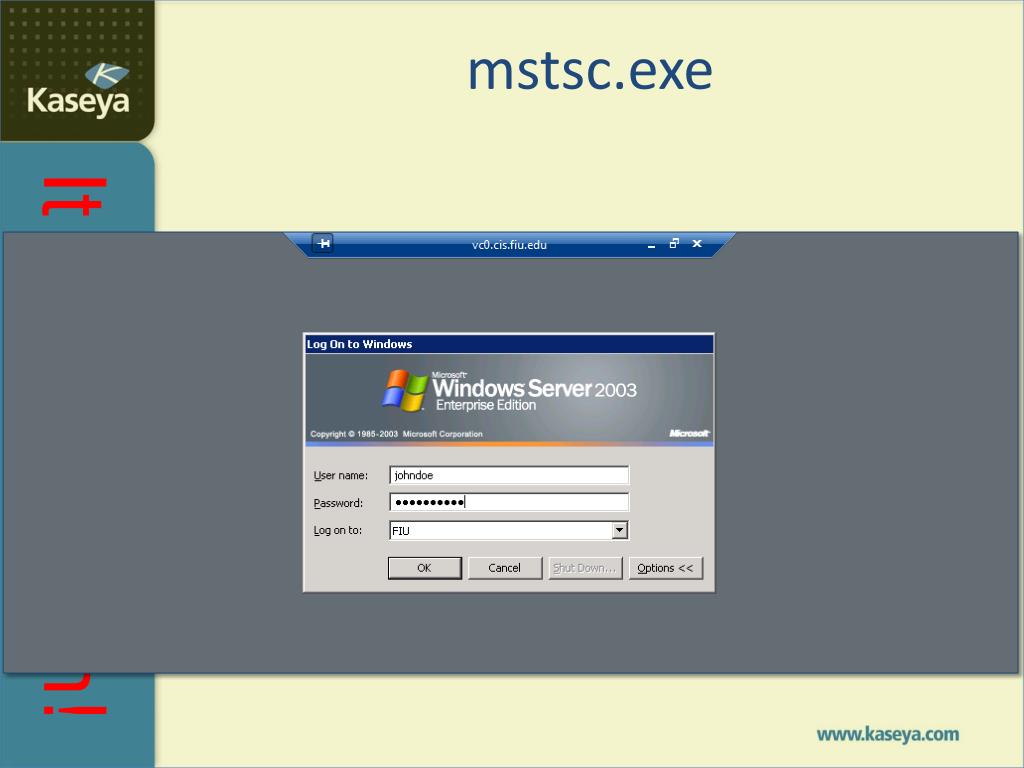Image resolution: width=1024 pixels, height=768 pixels.
Task: Click the Shut Down... button
Action: (585, 568)
